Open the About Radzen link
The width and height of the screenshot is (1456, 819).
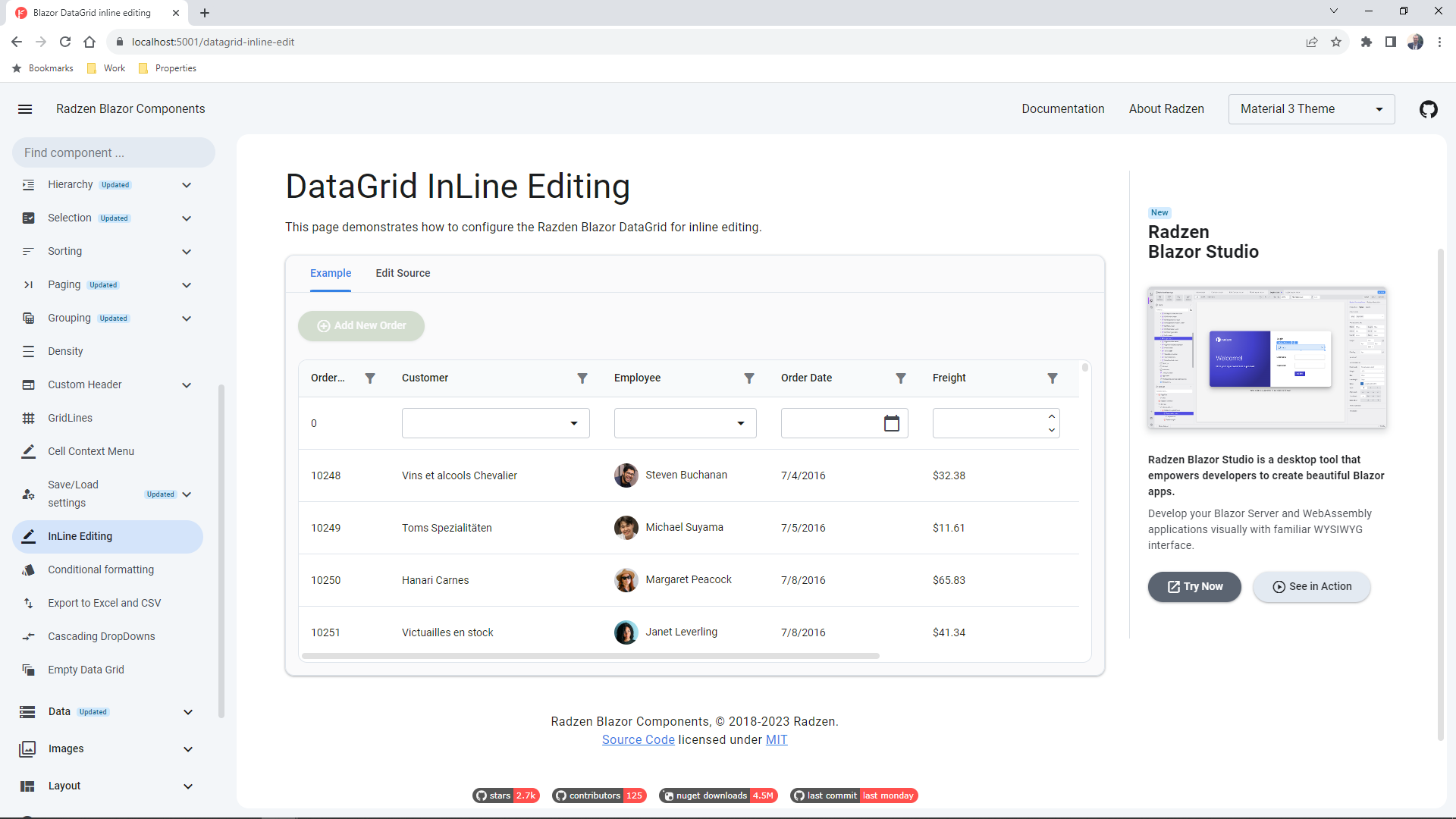click(x=1166, y=109)
